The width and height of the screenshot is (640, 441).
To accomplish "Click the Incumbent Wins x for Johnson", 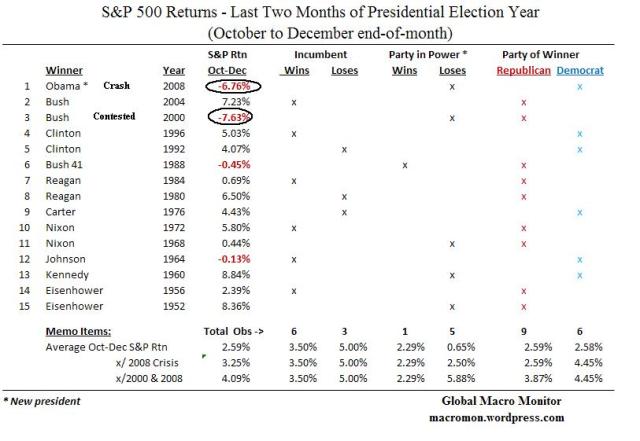I will pyautogui.click(x=293, y=260).
